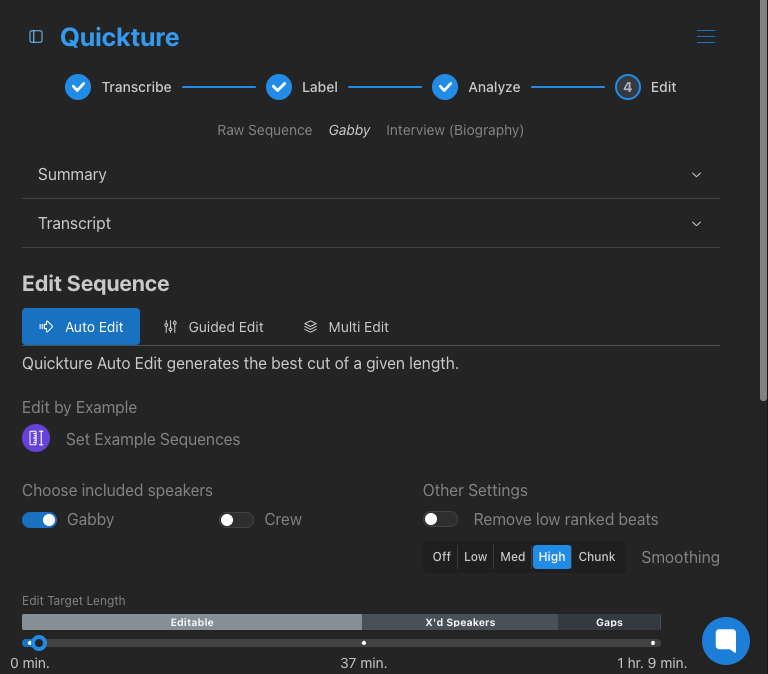Set smoothing to Off
Viewport: 768px width, 674px height.
pos(441,557)
